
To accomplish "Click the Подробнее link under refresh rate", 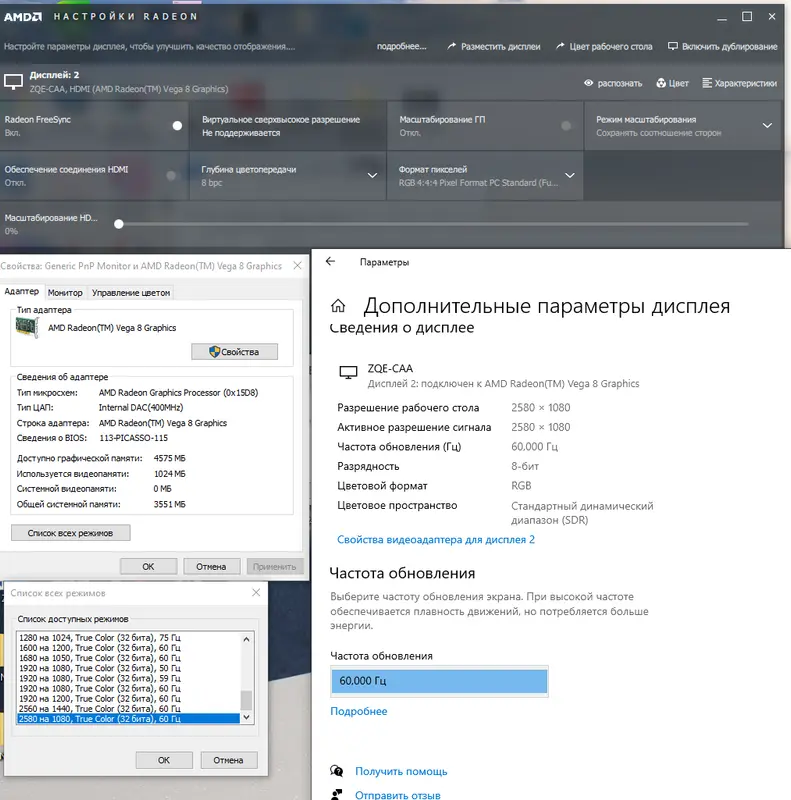I will 359,711.
